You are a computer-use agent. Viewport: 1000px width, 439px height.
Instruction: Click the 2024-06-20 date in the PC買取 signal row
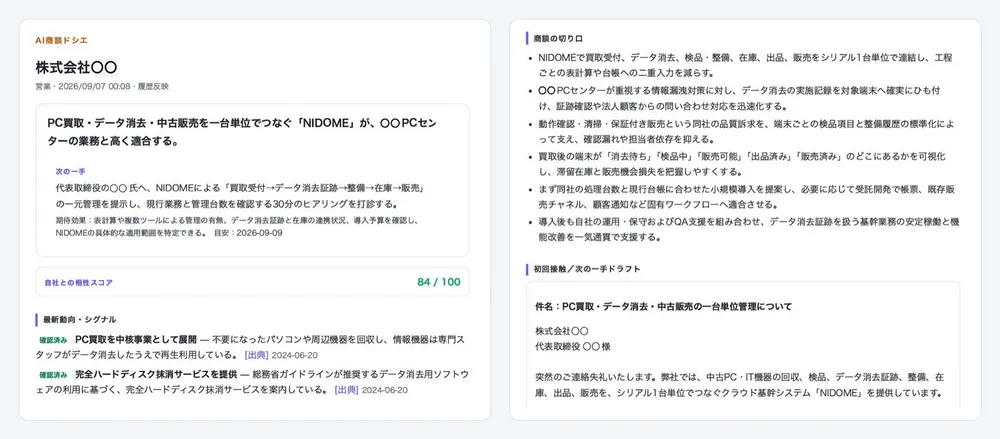(x=295, y=355)
